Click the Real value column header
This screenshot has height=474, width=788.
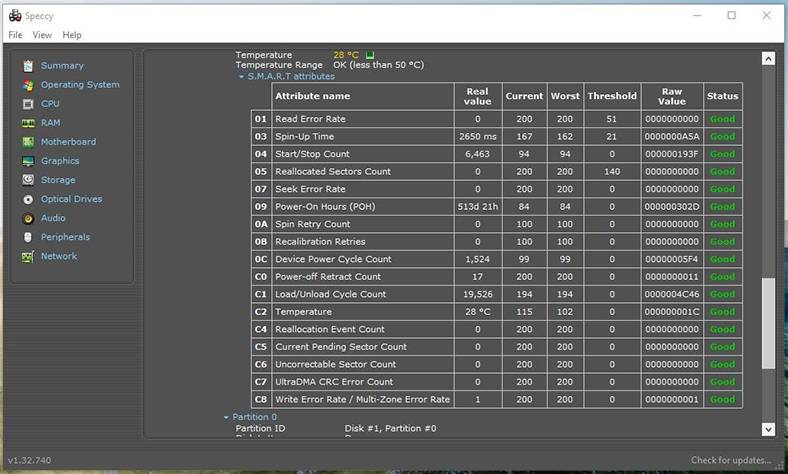[477, 96]
